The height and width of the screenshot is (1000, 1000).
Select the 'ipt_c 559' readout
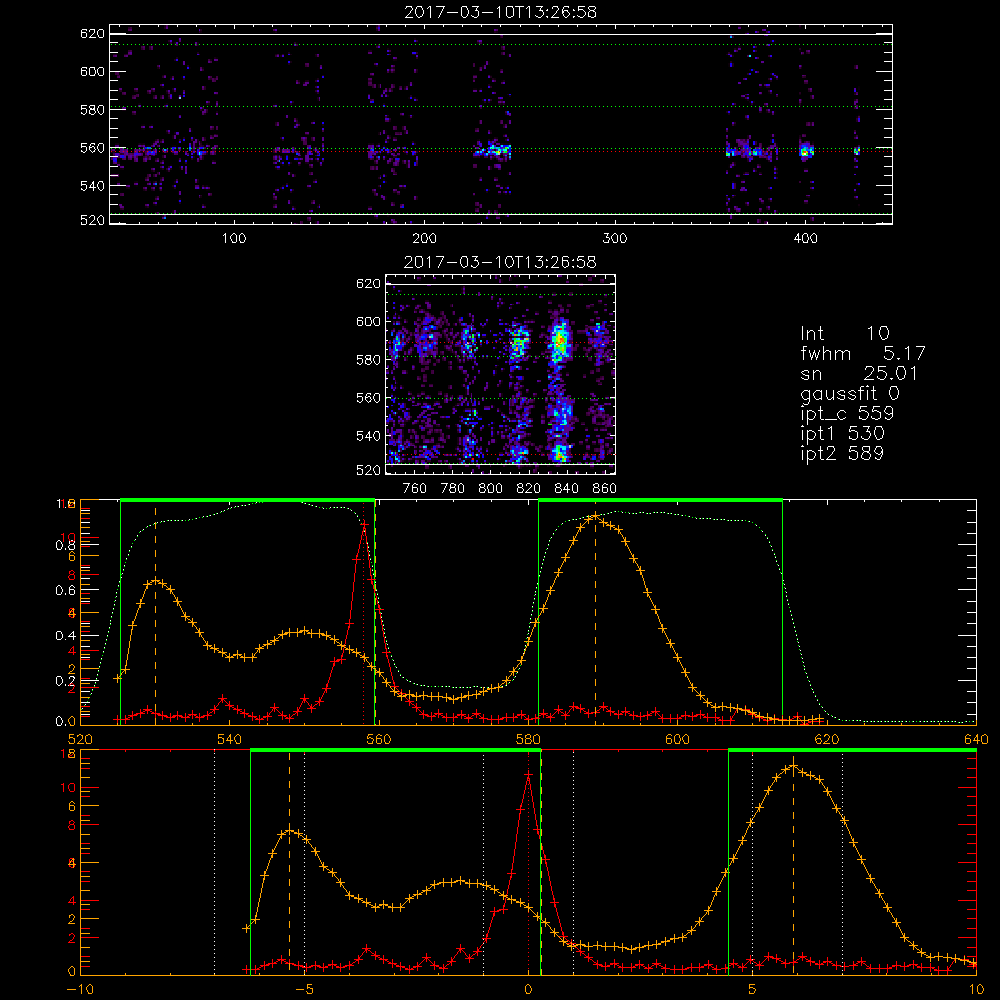847,414
